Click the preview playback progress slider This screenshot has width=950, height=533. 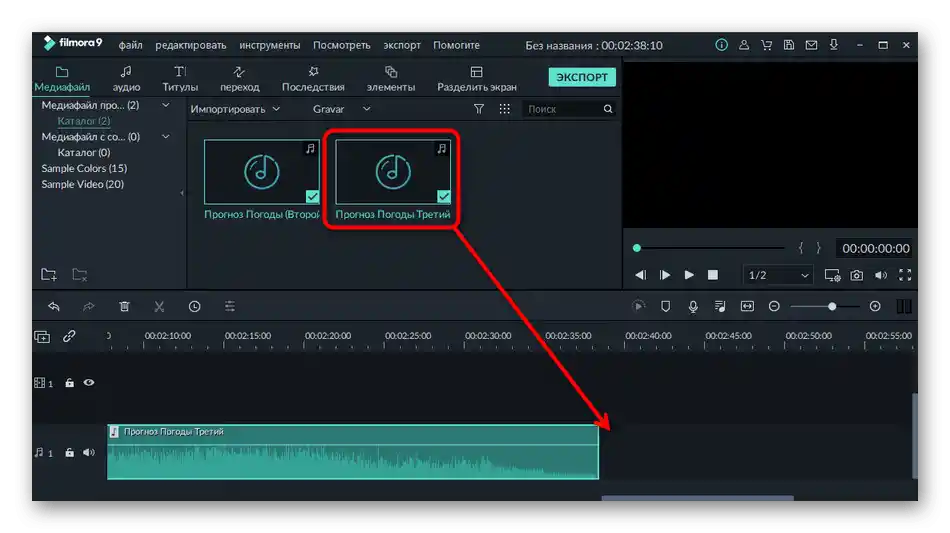pyautogui.click(x=709, y=248)
